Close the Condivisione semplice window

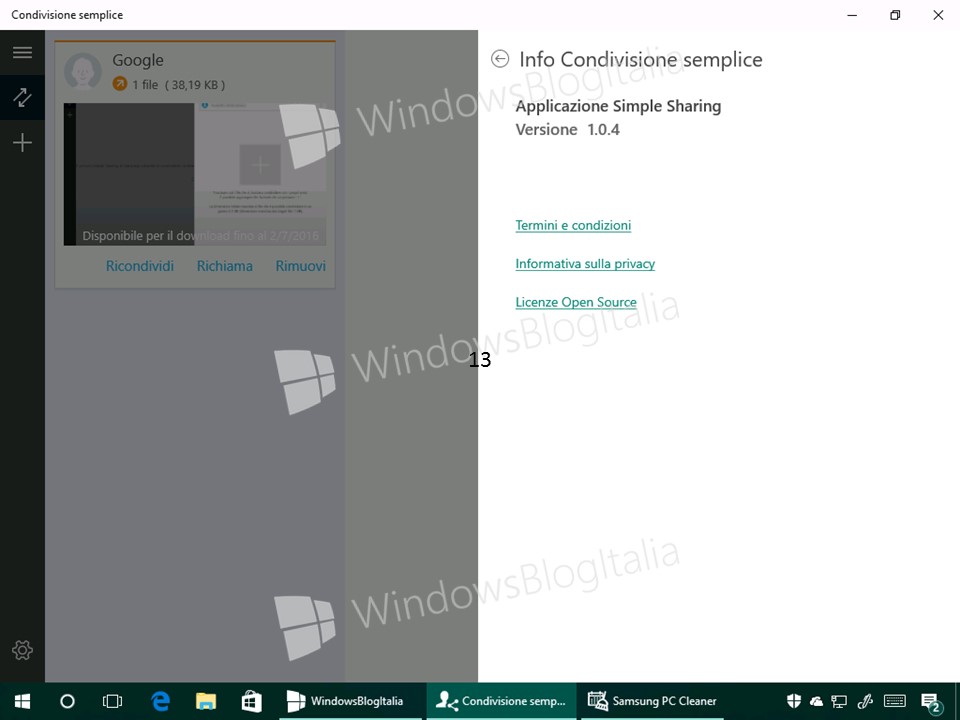click(938, 15)
